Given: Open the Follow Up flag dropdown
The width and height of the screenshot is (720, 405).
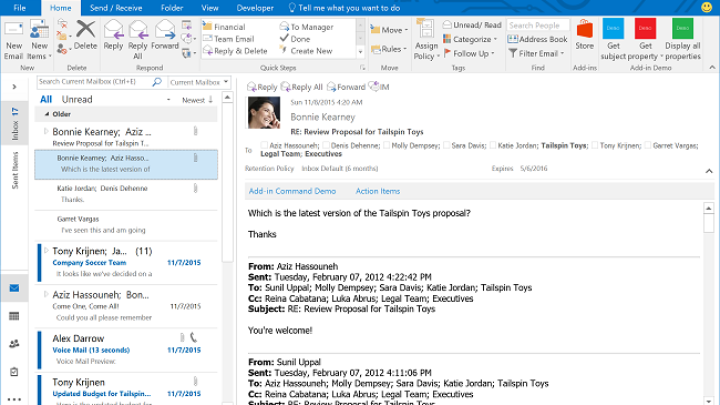Looking at the screenshot, I should pyautogui.click(x=469, y=54).
